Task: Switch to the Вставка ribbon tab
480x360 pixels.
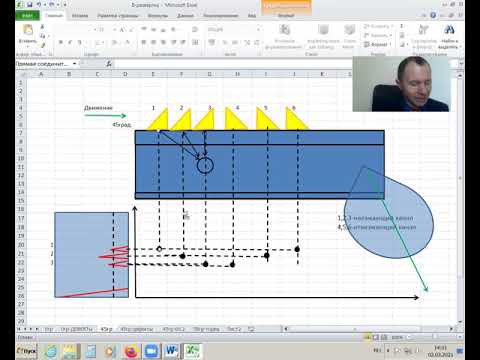Action: (80, 16)
